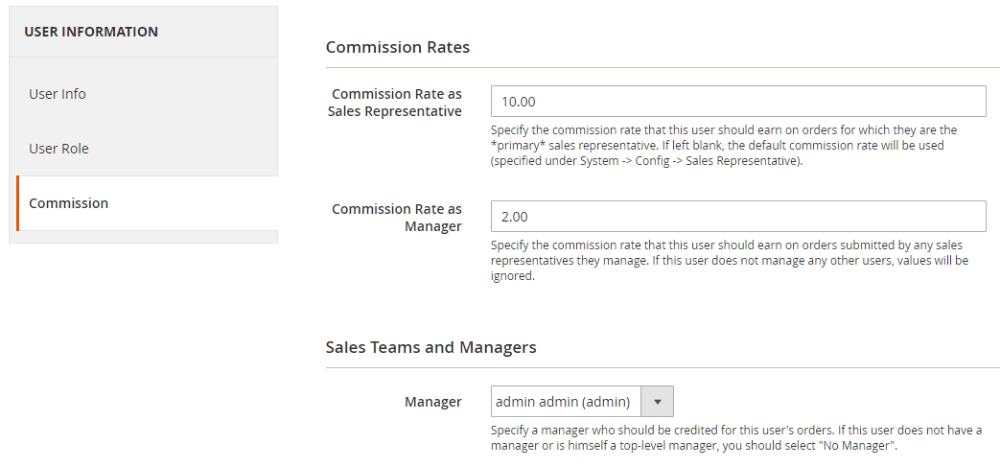Screen dimensions: 1000x467
Task: Click the 'Commission Rate as Manager' label
Action: point(397,217)
